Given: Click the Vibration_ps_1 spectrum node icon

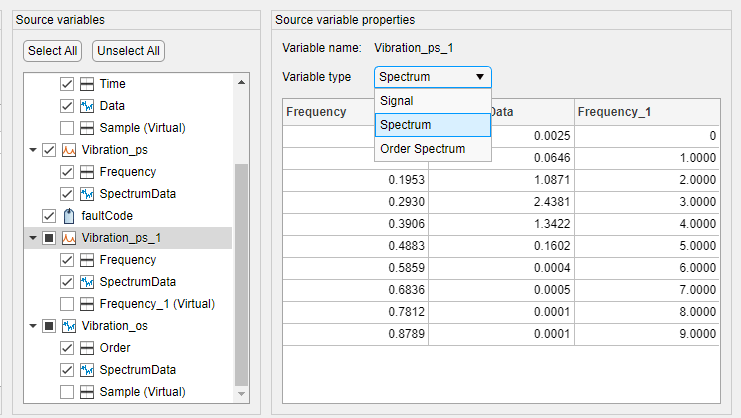Looking at the screenshot, I should point(69,238).
